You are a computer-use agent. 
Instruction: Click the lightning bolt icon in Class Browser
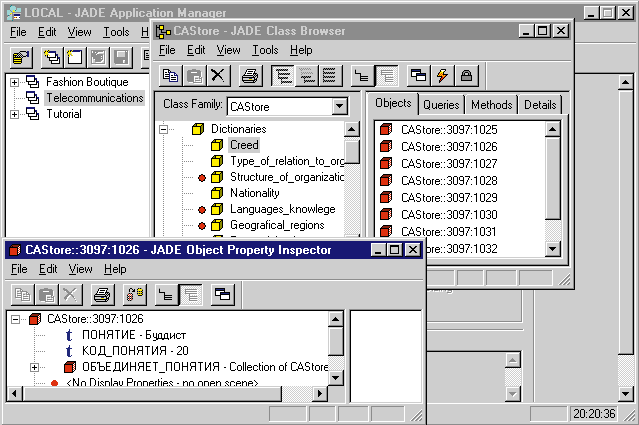click(442, 76)
